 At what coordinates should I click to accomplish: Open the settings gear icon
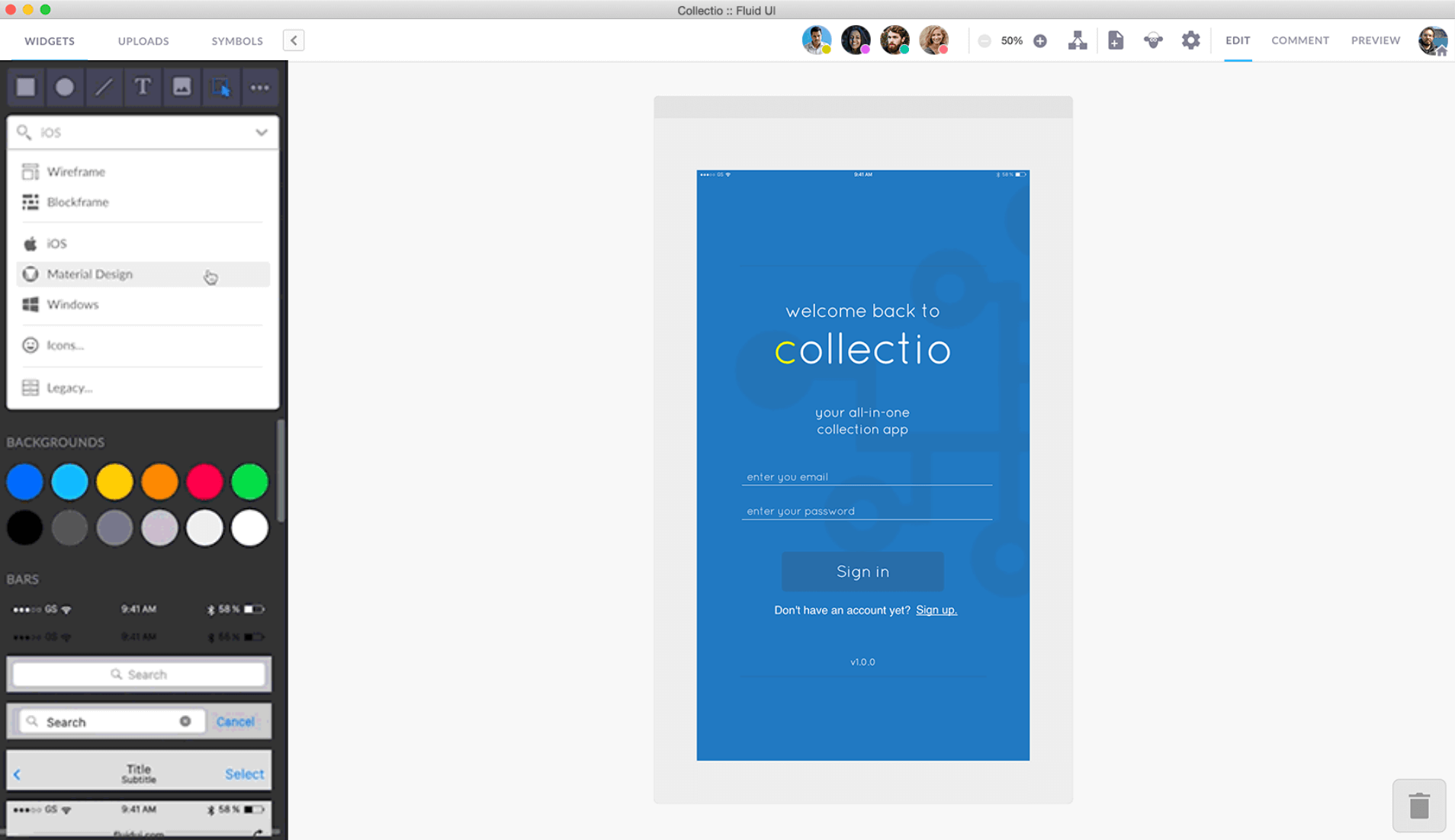tap(1190, 40)
